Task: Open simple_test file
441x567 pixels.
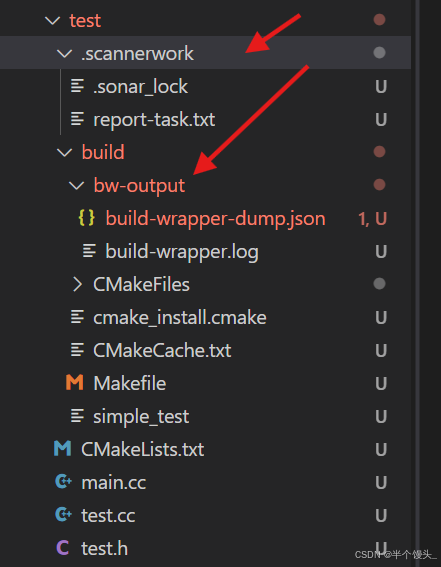Action: point(205,416)
